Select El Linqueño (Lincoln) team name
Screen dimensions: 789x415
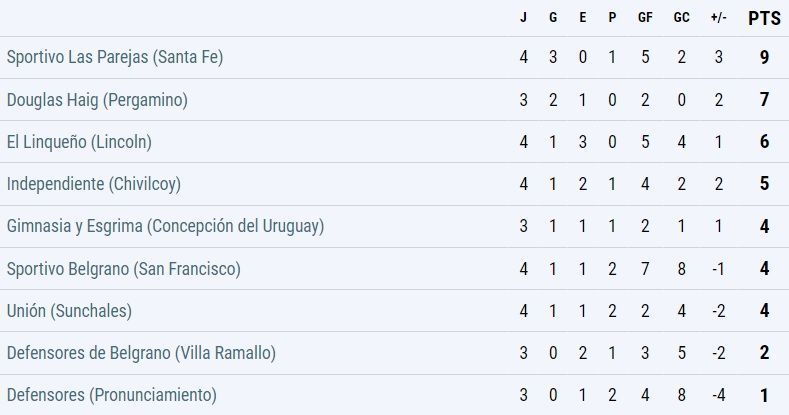click(x=79, y=142)
